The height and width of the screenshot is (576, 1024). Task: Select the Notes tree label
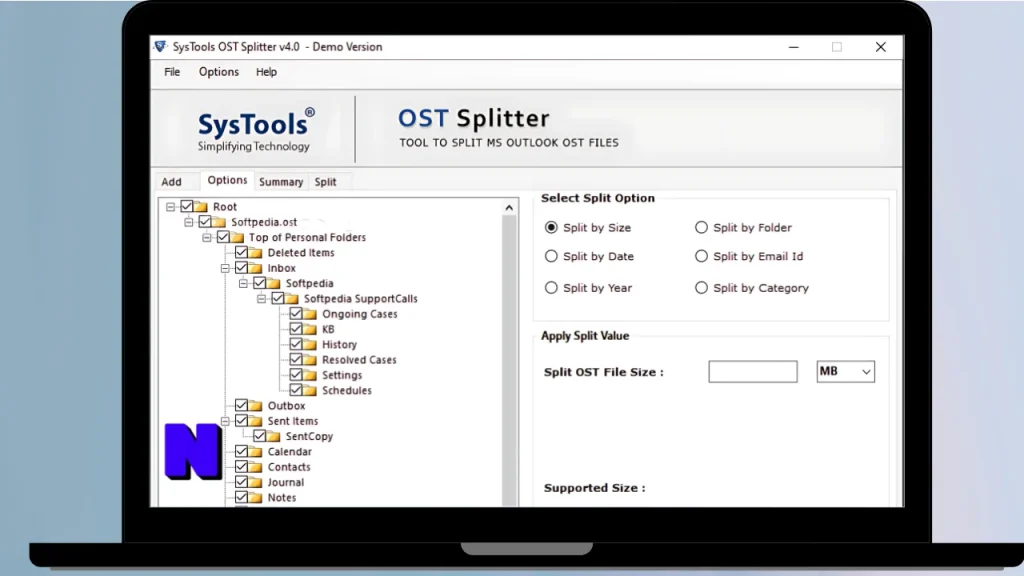pyautogui.click(x=282, y=498)
